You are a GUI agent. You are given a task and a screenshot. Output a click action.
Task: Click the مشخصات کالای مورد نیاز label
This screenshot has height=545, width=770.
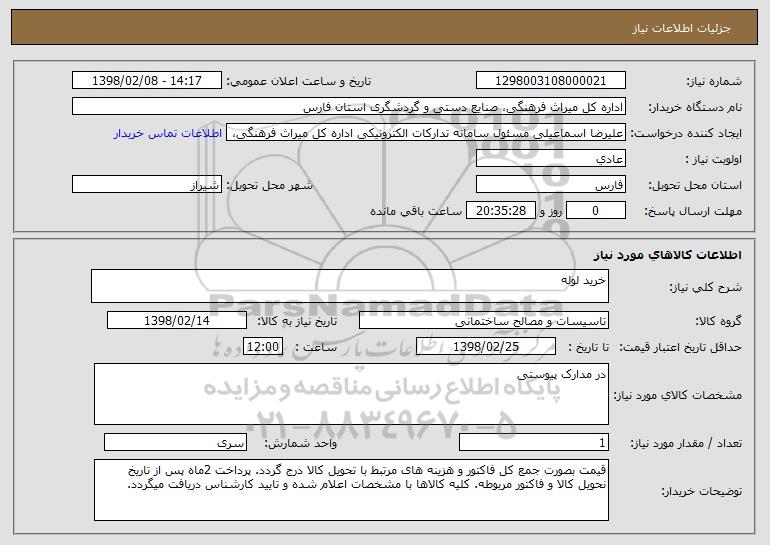click(x=678, y=395)
